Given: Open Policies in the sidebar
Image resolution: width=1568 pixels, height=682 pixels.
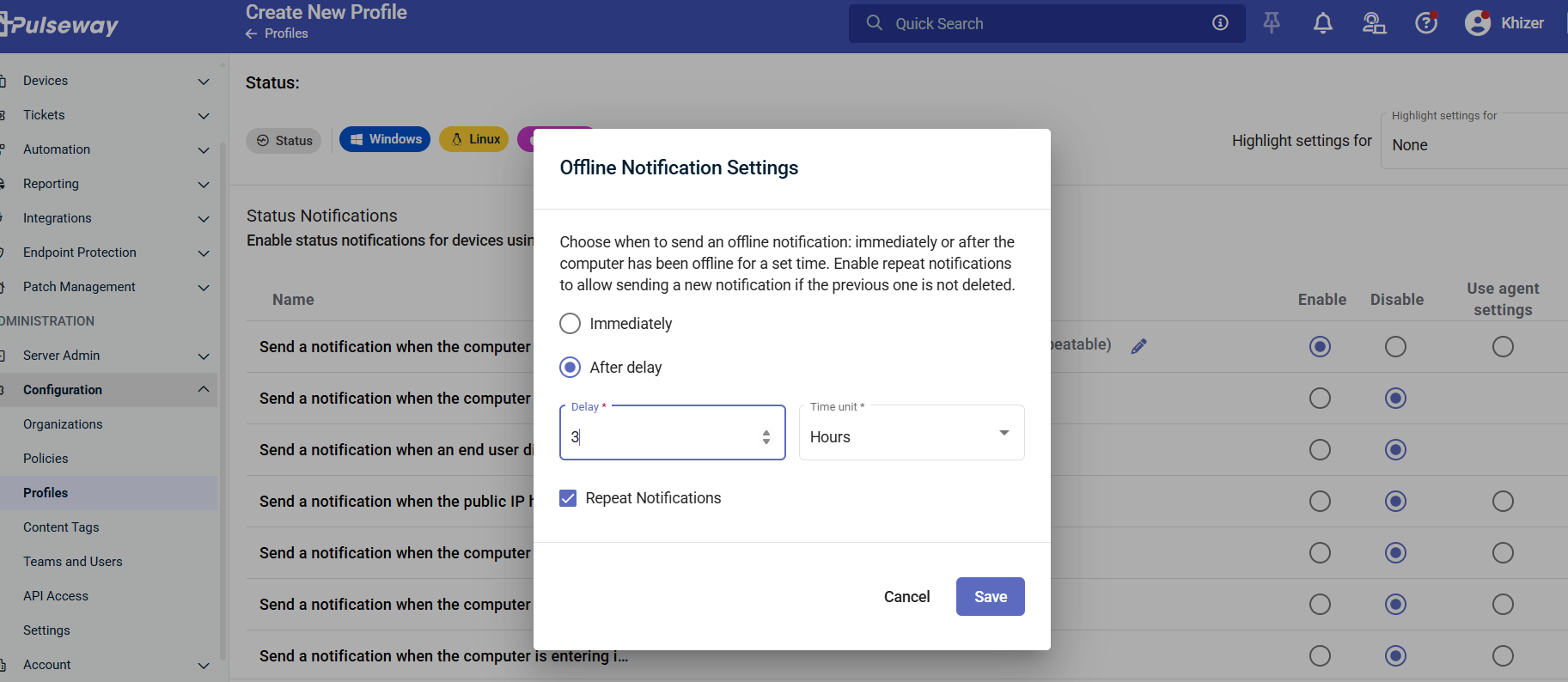Looking at the screenshot, I should pyautogui.click(x=46, y=459).
